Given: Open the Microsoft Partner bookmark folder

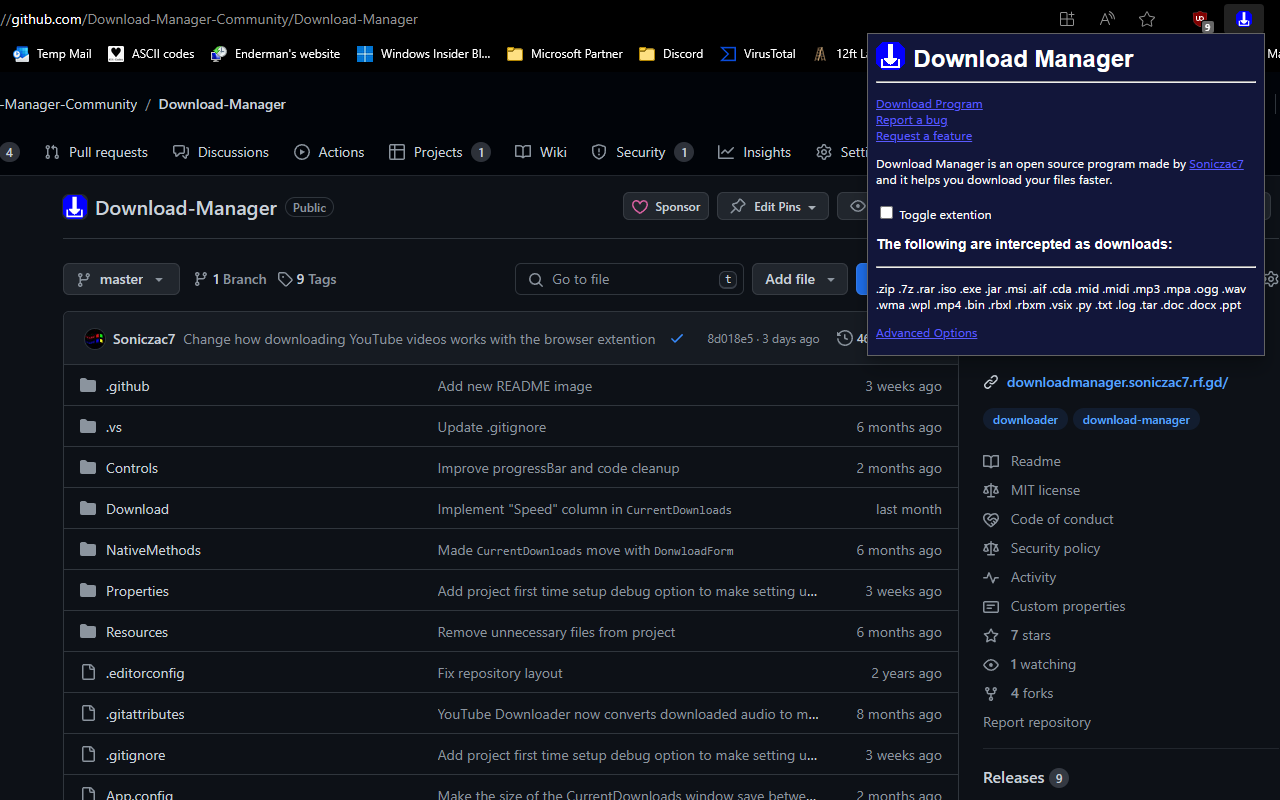Looking at the screenshot, I should [x=565, y=54].
